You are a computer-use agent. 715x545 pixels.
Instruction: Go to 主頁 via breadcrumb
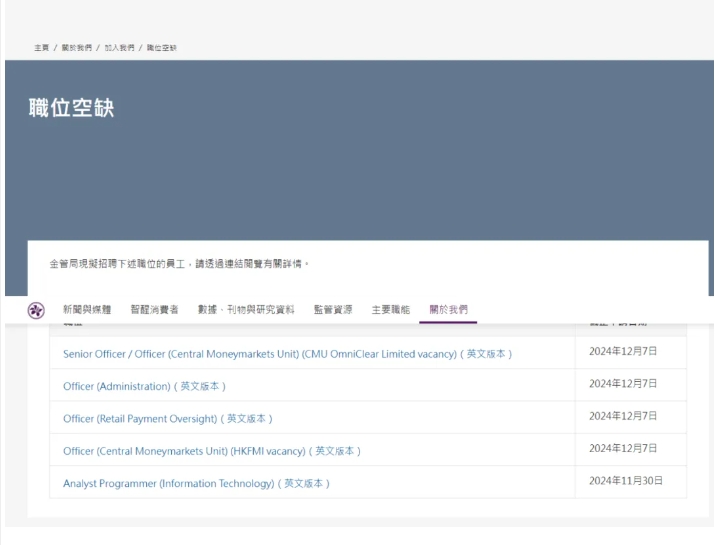click(x=41, y=48)
